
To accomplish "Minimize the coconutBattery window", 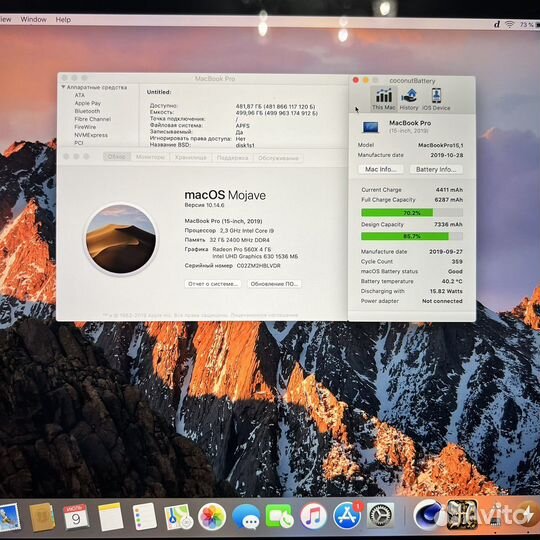I will point(366,80).
